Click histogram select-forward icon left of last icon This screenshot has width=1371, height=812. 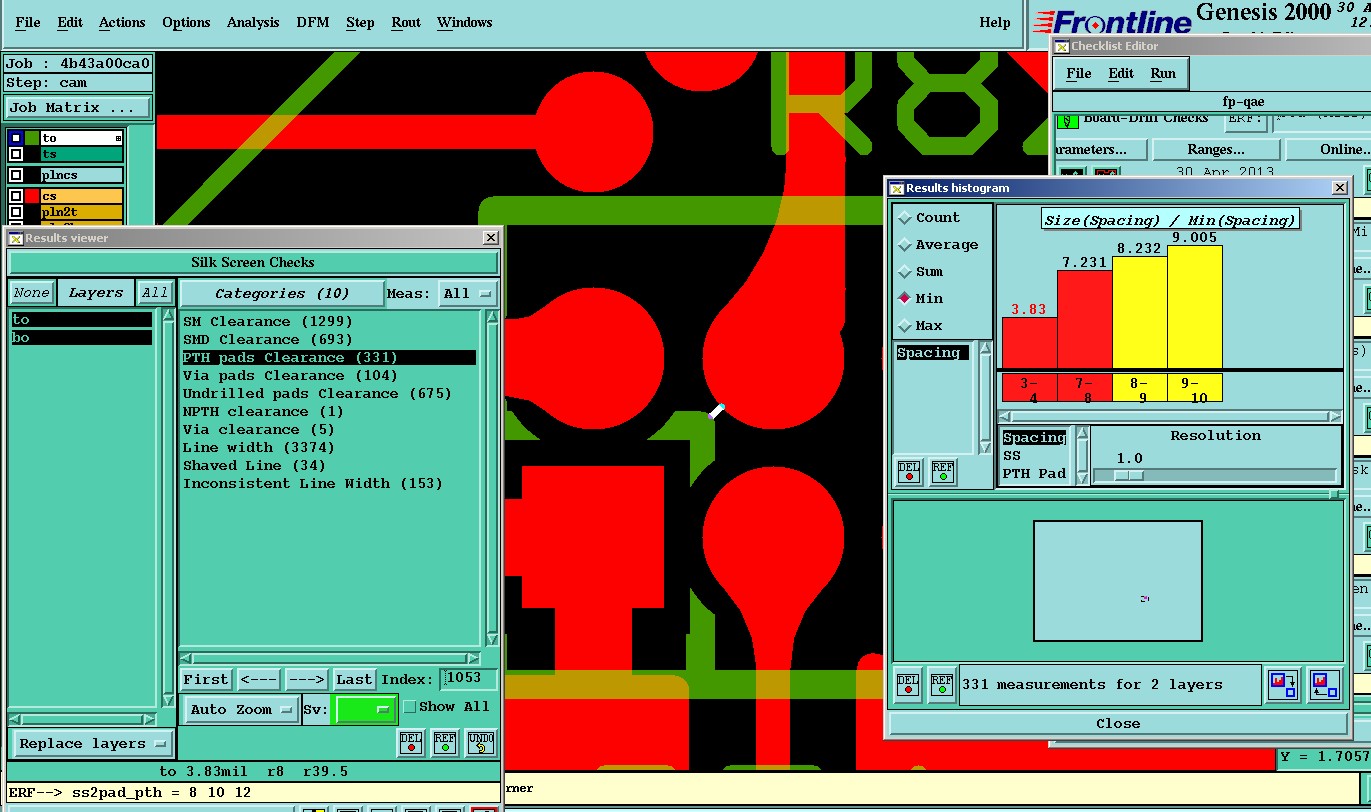[x=1283, y=685]
